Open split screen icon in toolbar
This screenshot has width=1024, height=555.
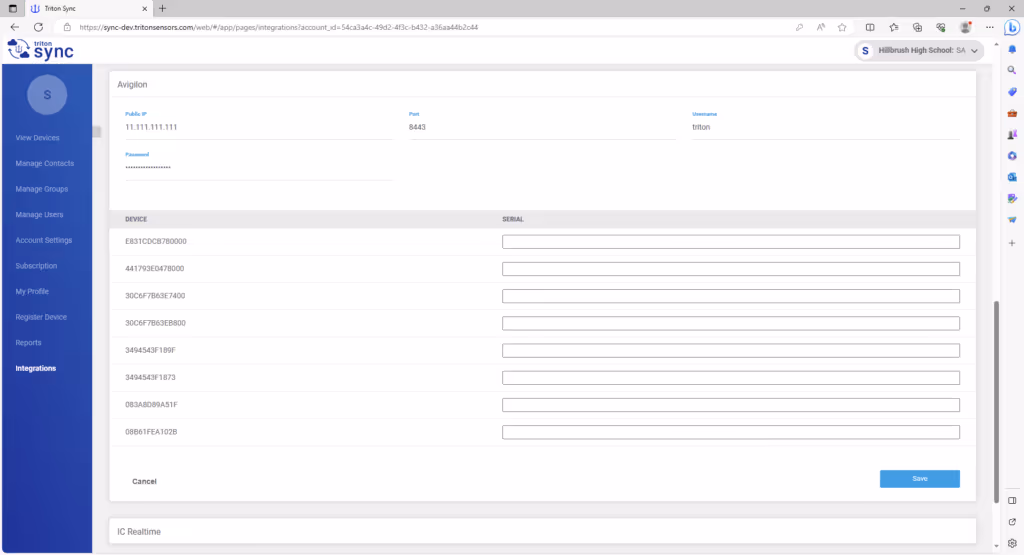[870, 27]
